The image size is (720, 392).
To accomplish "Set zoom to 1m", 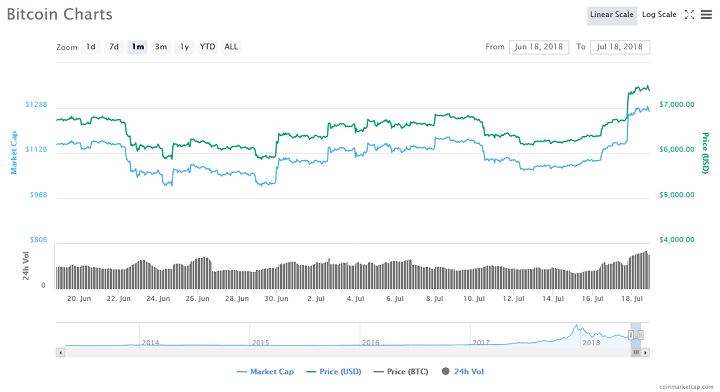I will coord(137,47).
